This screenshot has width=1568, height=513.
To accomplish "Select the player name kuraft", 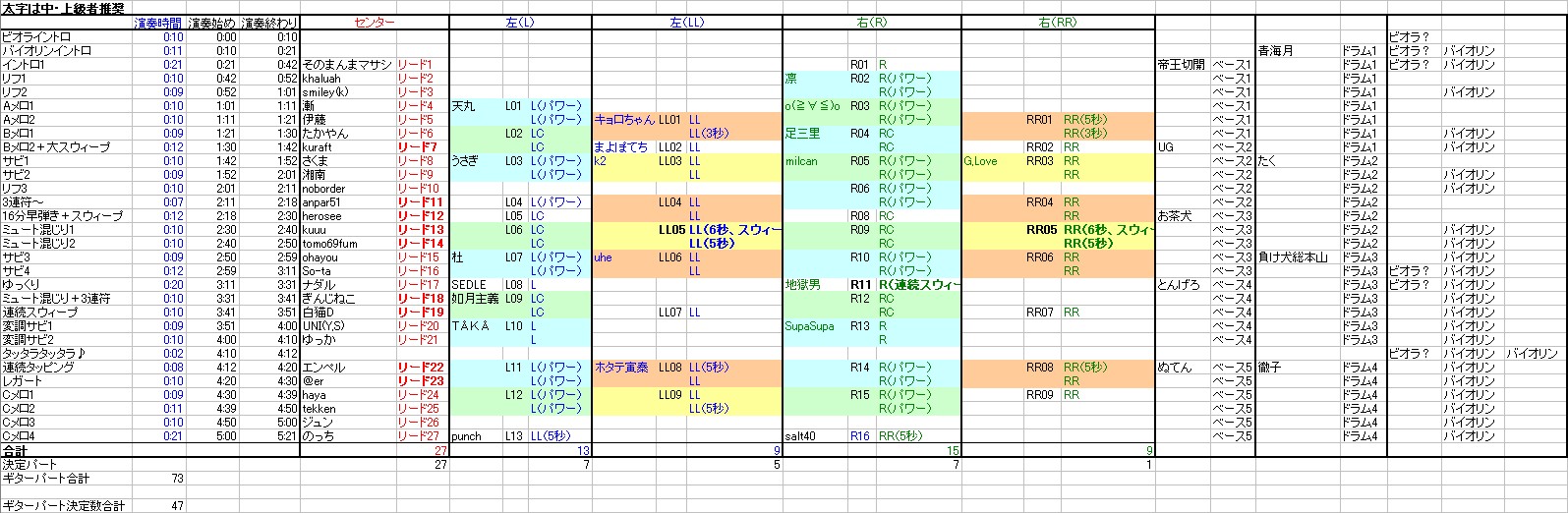I will pos(347,146).
